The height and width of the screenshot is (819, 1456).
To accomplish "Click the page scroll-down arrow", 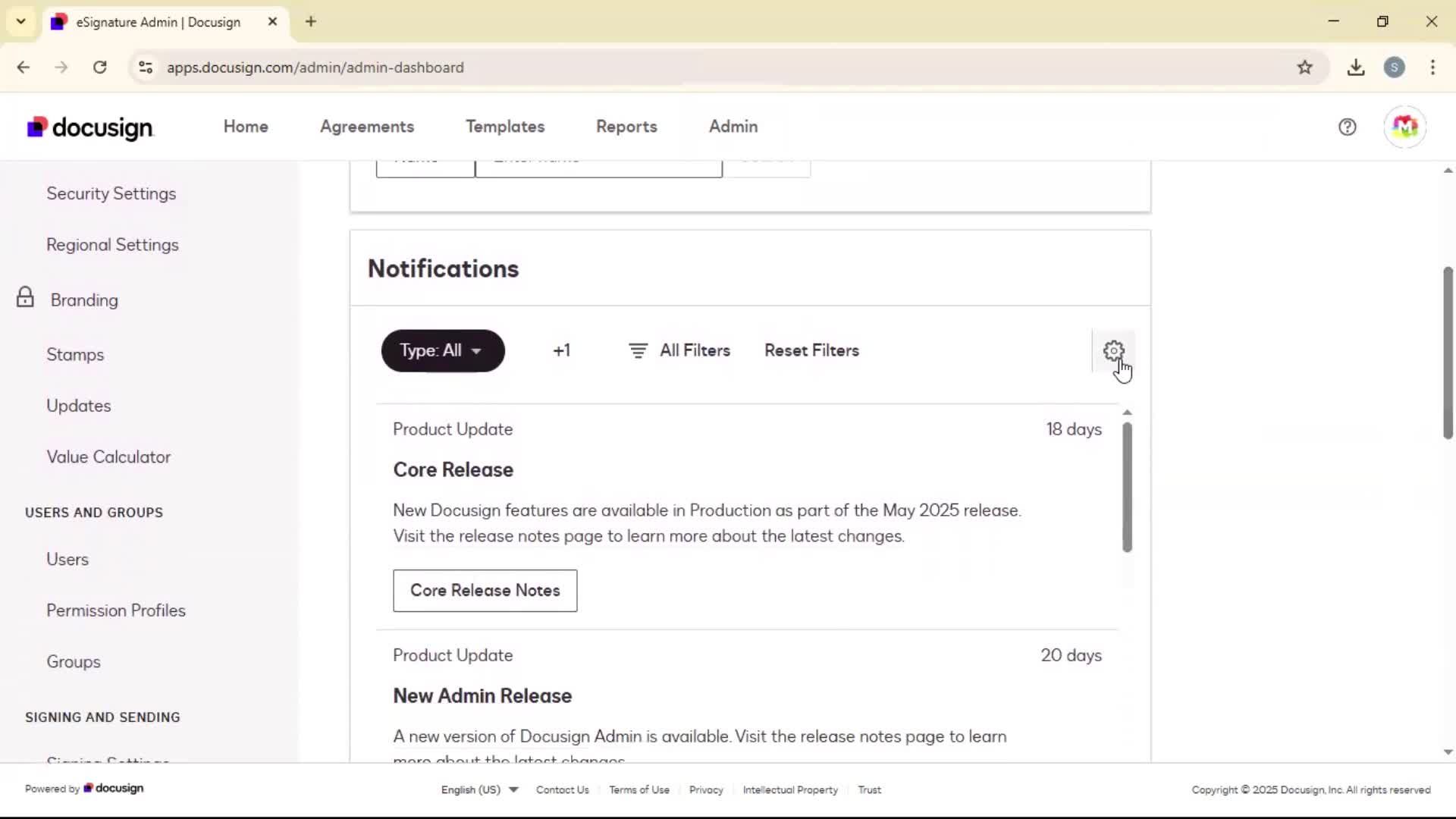I will [1448, 752].
